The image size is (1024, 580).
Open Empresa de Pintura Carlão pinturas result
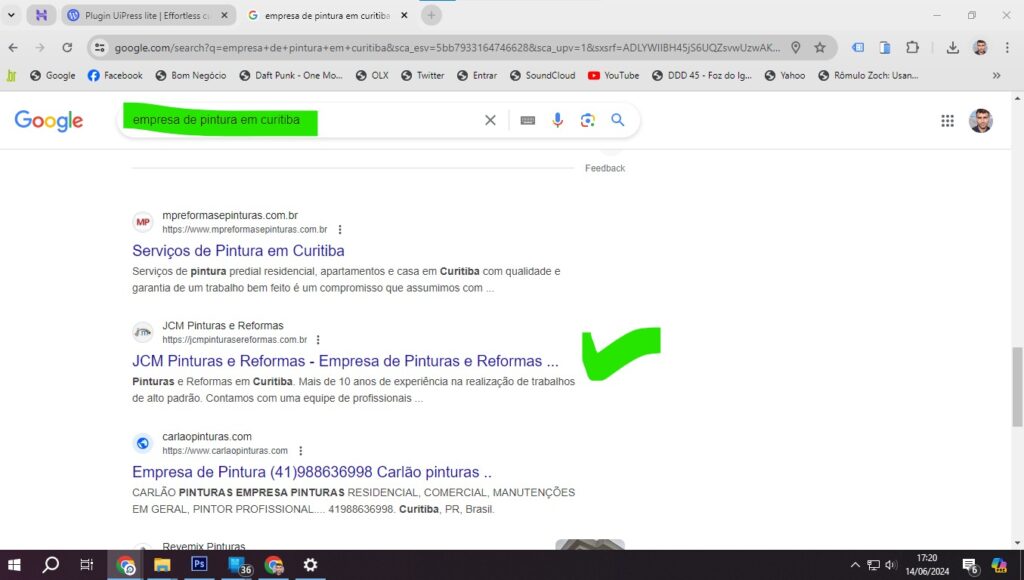pos(312,472)
